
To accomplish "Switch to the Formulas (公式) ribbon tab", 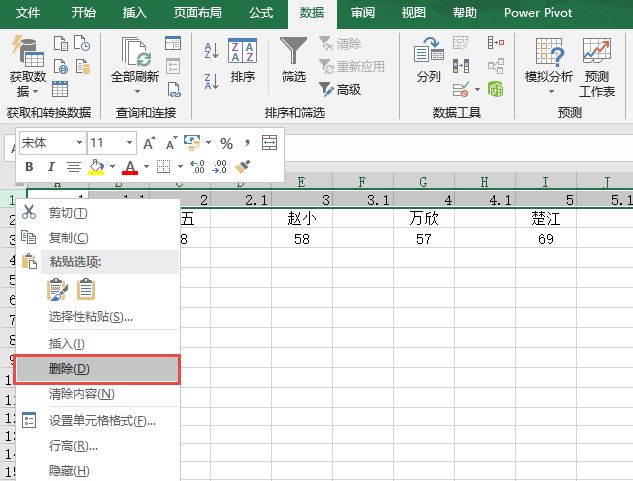I will [x=260, y=13].
